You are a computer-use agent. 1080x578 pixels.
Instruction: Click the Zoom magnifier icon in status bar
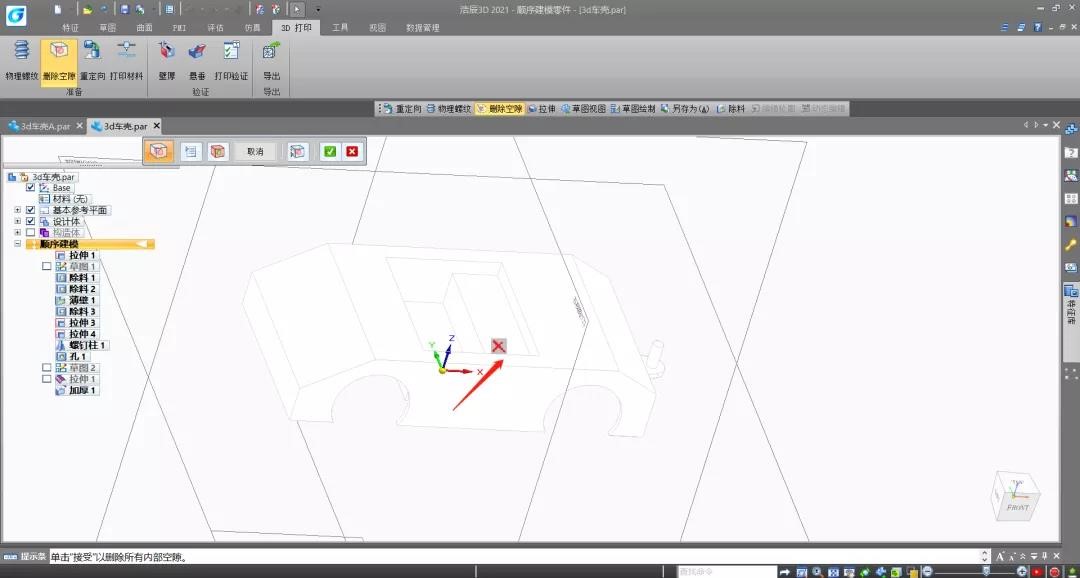pyautogui.click(x=817, y=572)
